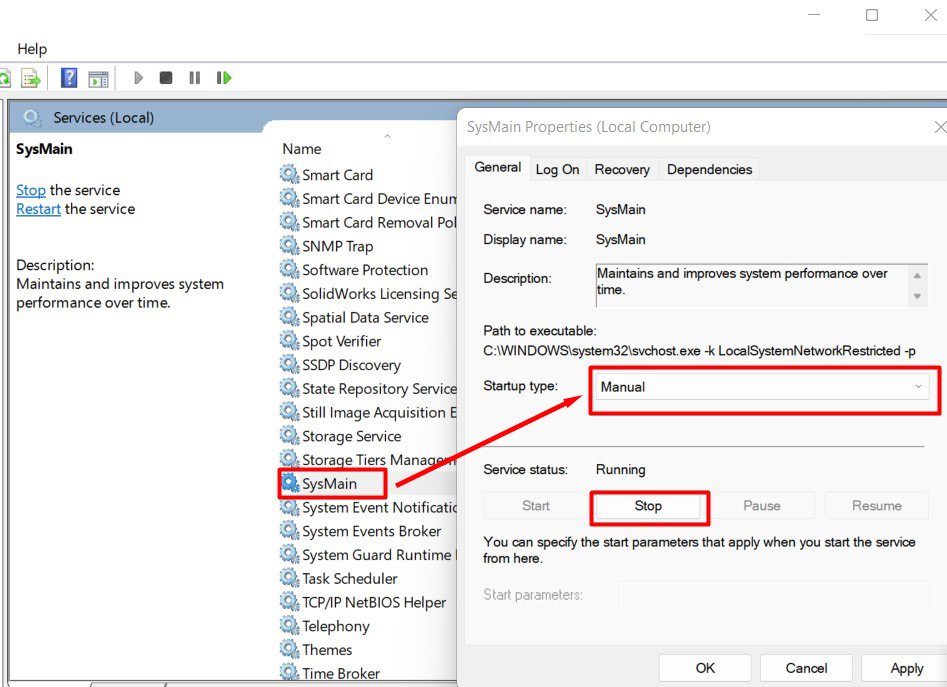947x687 pixels.
Task: Open the Dependencies tab
Action: [709, 170]
